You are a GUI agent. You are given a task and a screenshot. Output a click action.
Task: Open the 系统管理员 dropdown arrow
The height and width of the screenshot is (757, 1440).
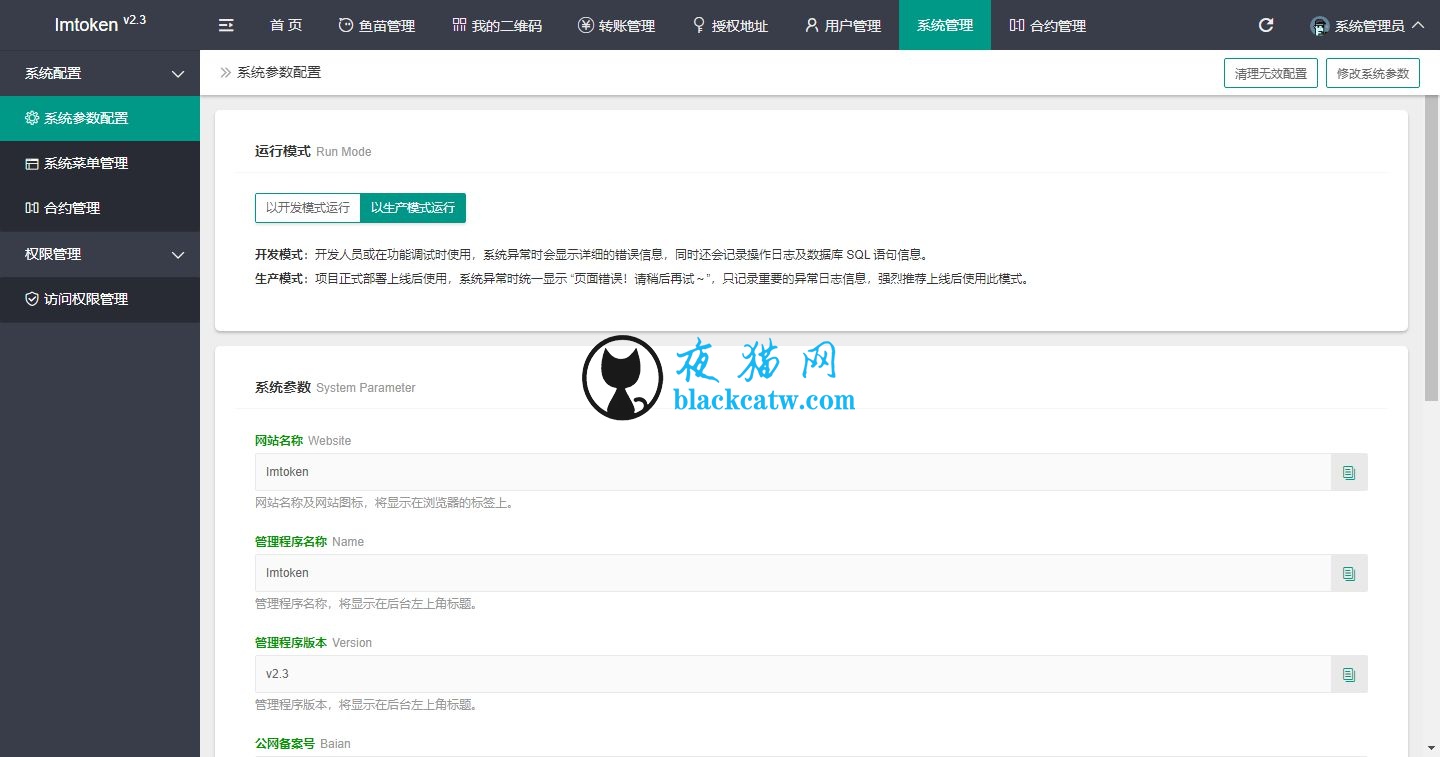coord(1418,26)
